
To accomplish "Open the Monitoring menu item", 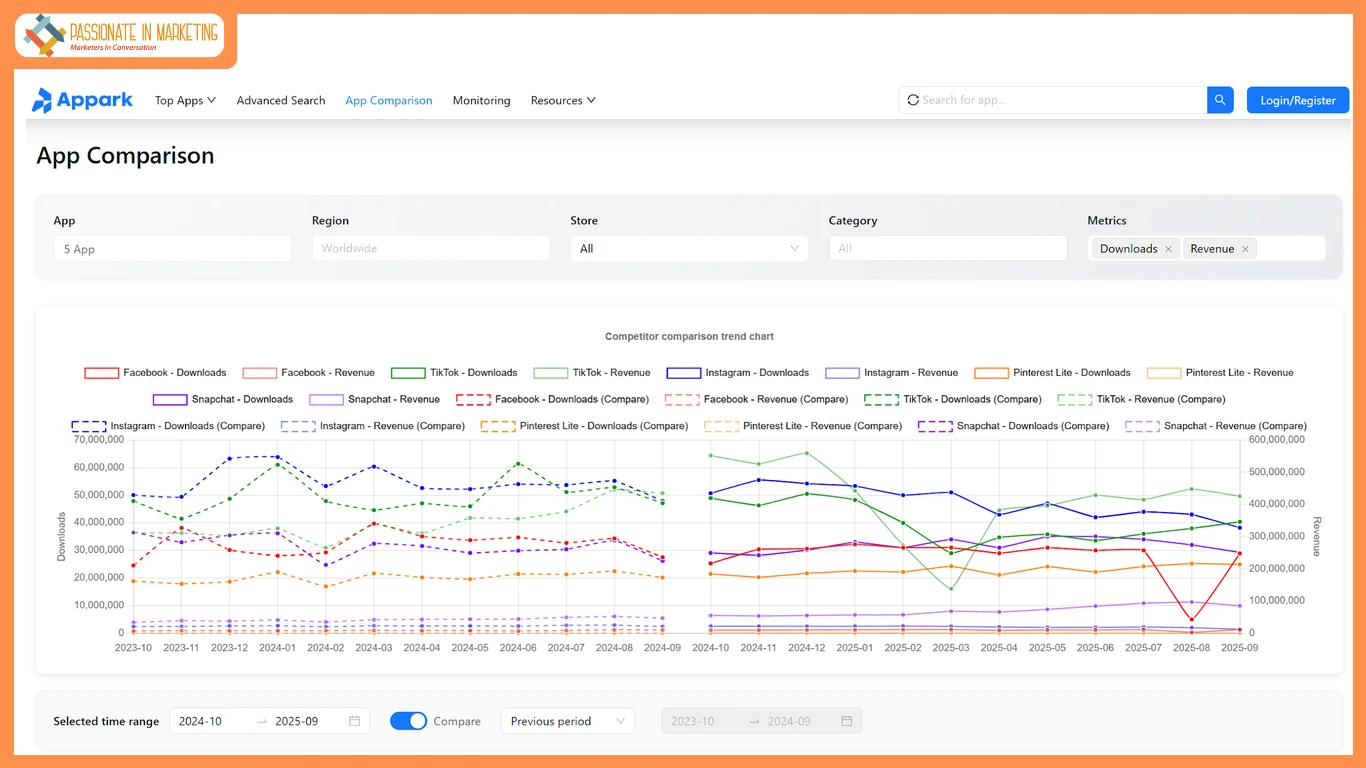I will [x=481, y=101].
